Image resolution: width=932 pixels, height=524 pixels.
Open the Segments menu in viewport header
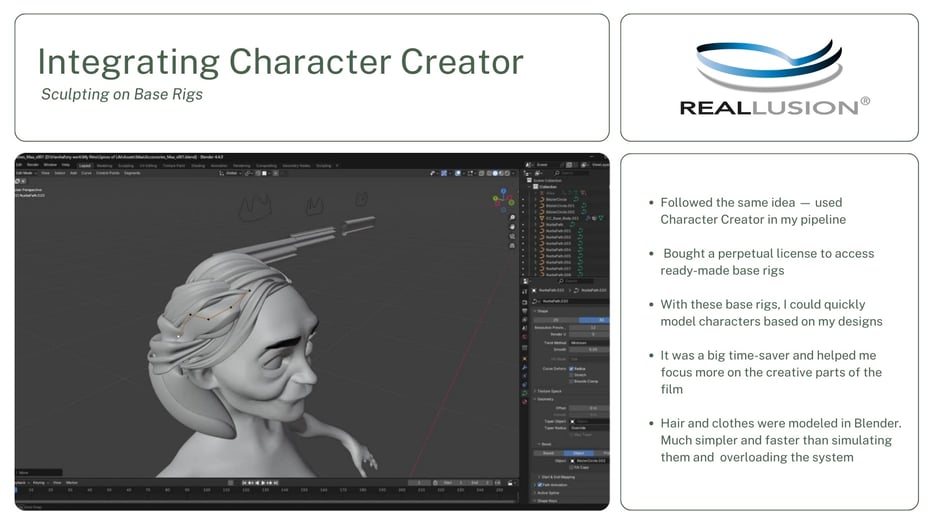[132, 173]
